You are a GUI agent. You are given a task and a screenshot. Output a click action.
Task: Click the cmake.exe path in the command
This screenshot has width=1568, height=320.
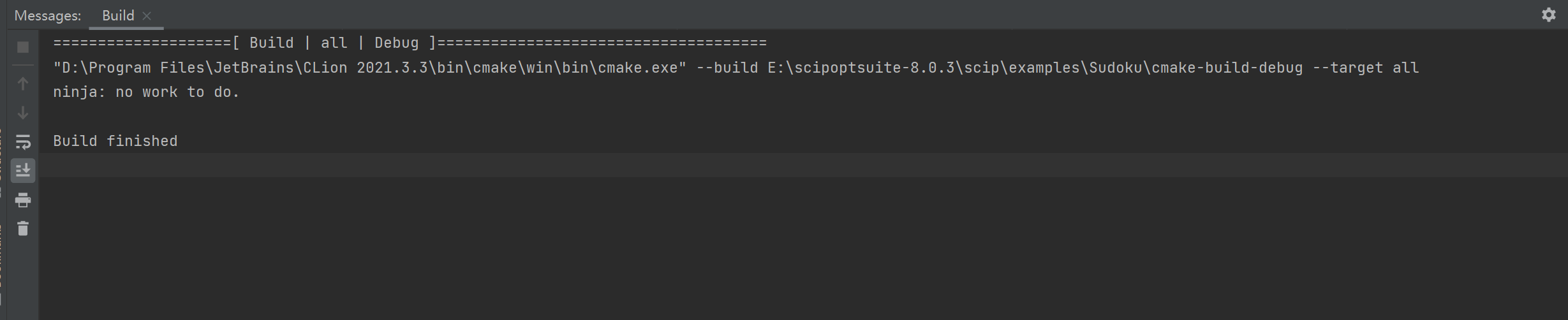(370, 68)
